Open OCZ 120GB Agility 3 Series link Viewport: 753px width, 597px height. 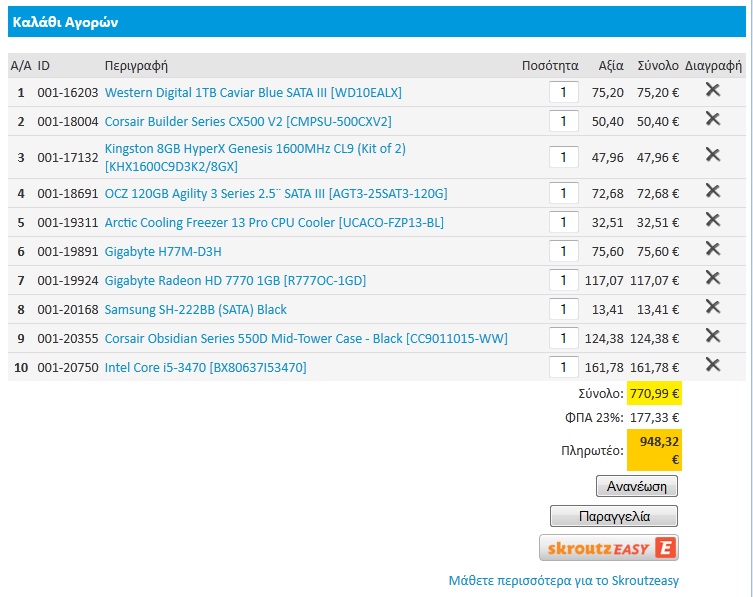coord(276,194)
